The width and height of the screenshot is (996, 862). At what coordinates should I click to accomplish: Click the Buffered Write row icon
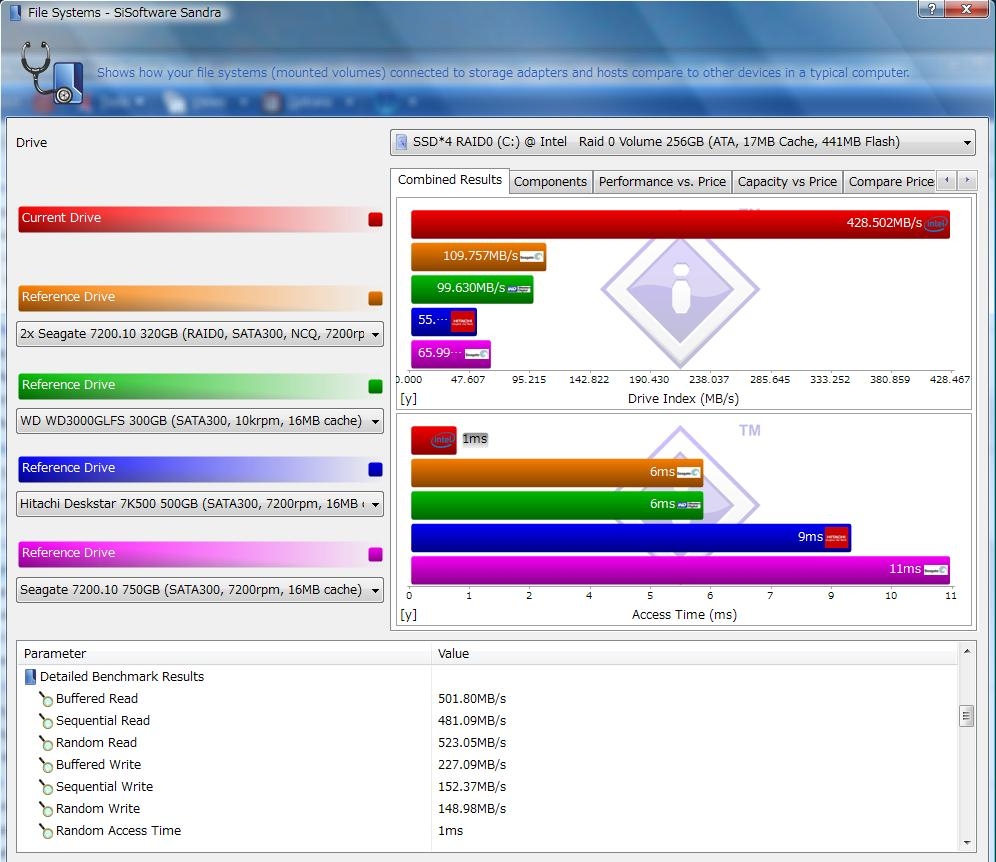(x=46, y=765)
